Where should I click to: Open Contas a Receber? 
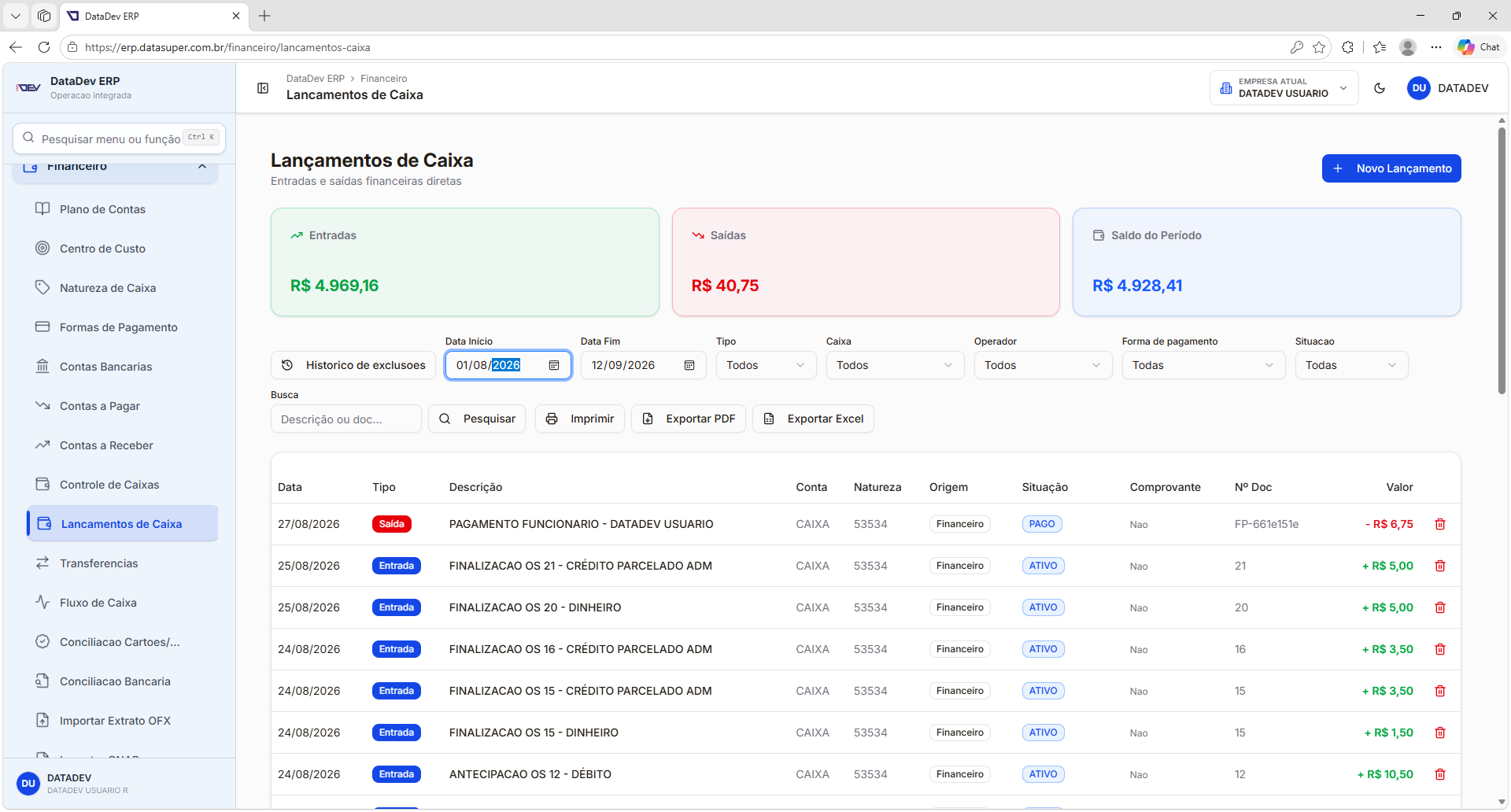122,445
